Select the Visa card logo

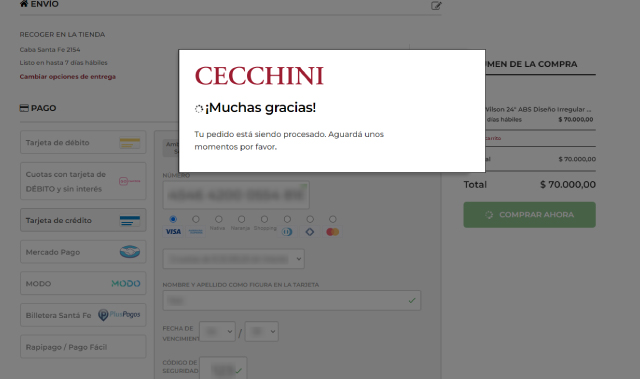tap(173, 232)
